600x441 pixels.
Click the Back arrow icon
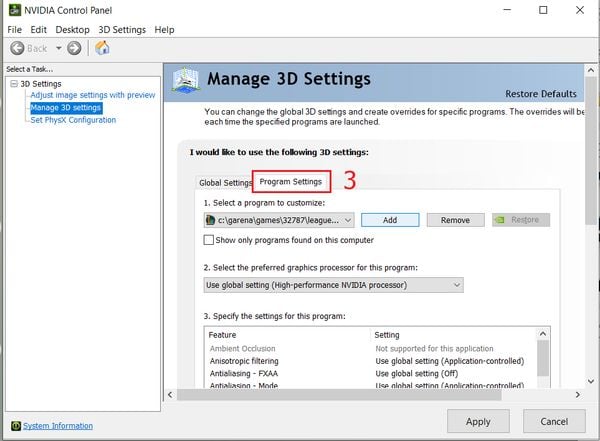click(17, 48)
